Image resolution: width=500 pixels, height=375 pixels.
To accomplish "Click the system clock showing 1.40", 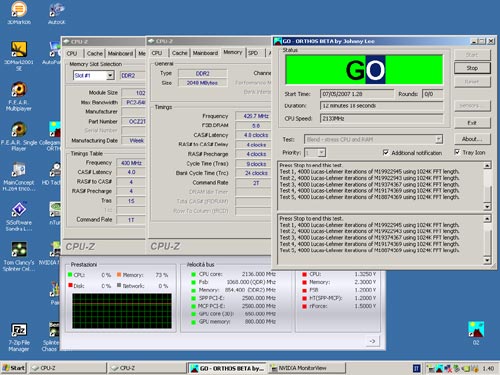I will click(x=488, y=368).
